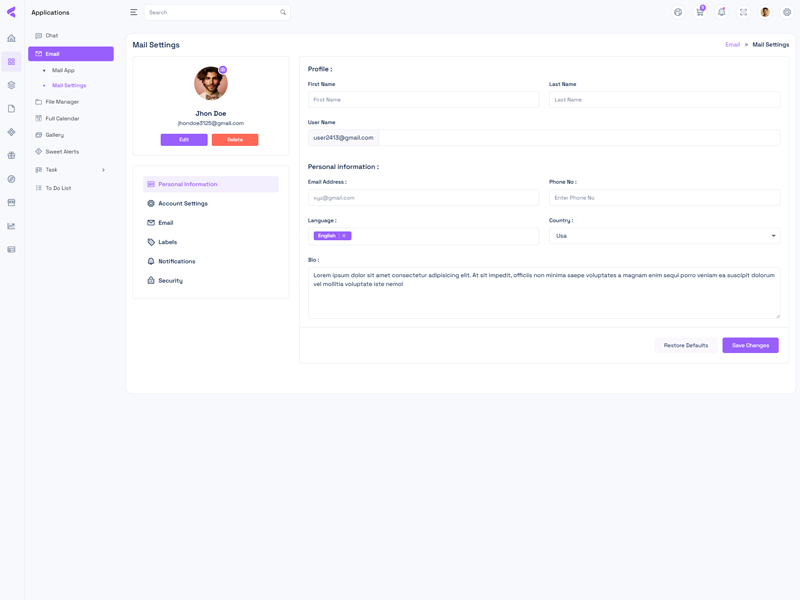Click the gift icon in left rail

coord(12,155)
